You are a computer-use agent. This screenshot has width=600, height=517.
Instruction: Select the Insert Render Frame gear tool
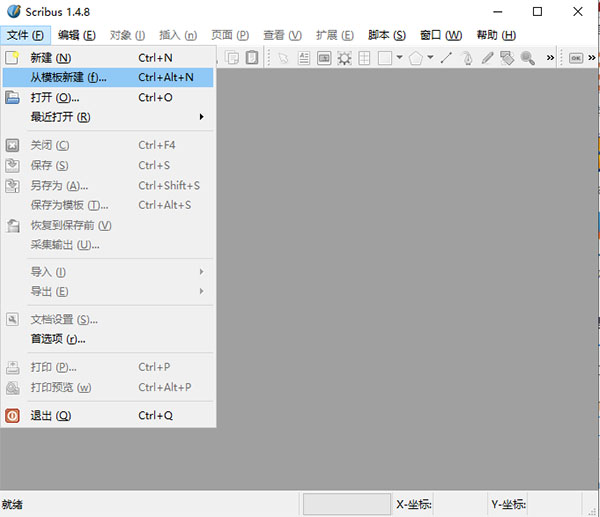[344, 58]
